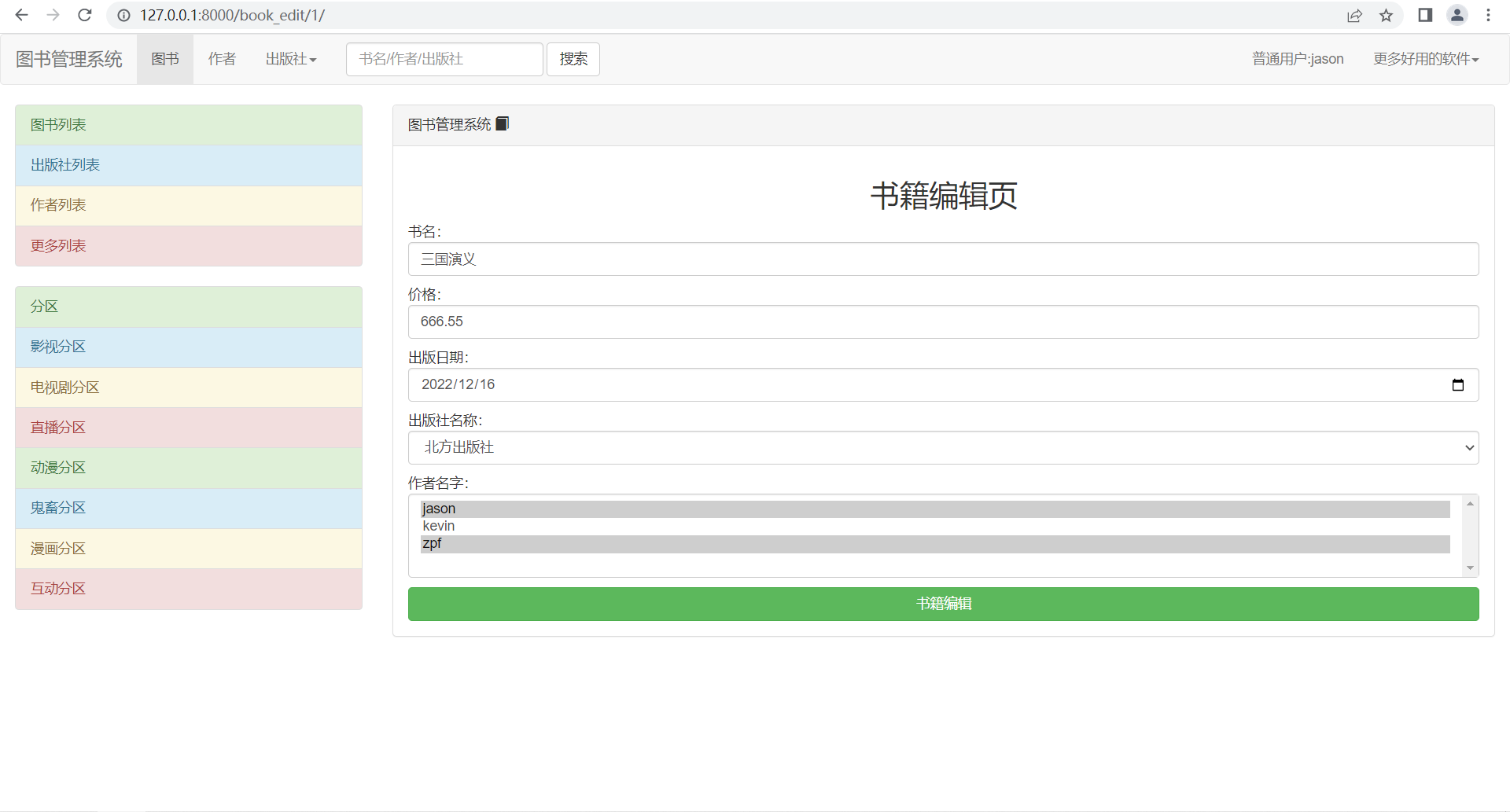The width and height of the screenshot is (1510, 812).
Task: Click the 价格 input with 666.55
Action: point(943,321)
